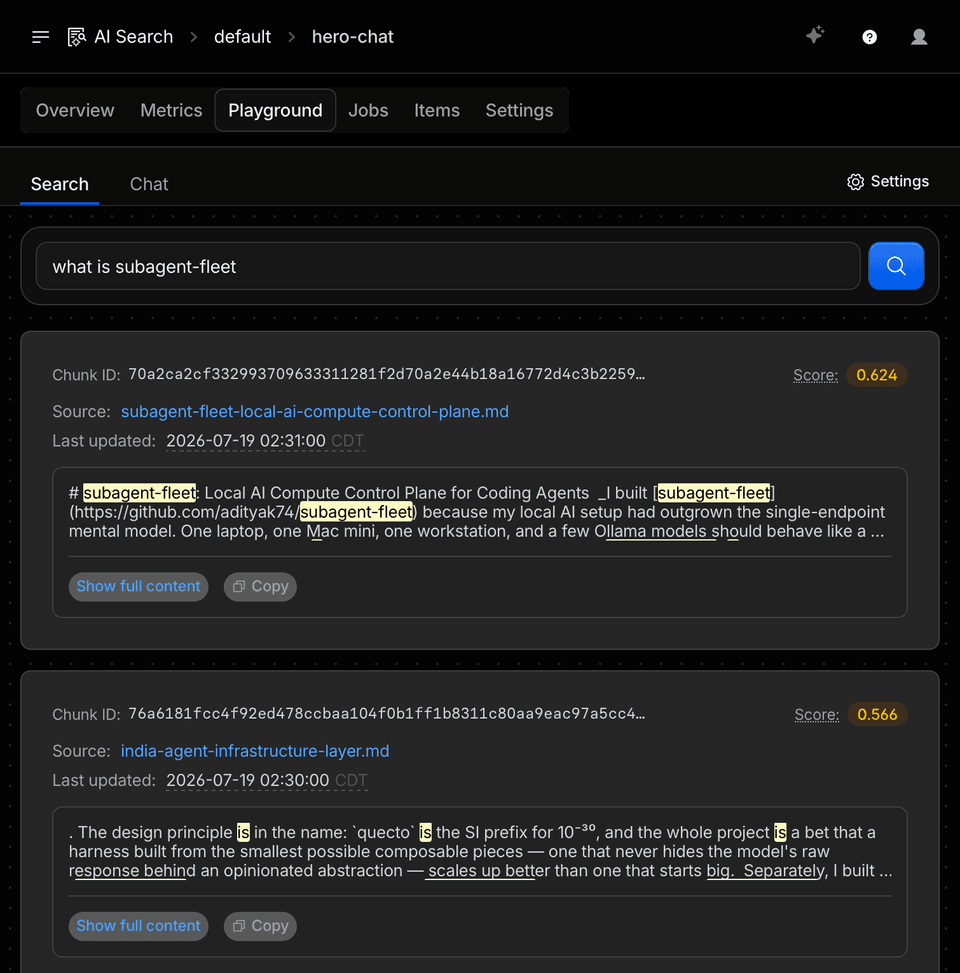Select the Search sub-tab
The height and width of the screenshot is (973, 960).
tap(60, 184)
